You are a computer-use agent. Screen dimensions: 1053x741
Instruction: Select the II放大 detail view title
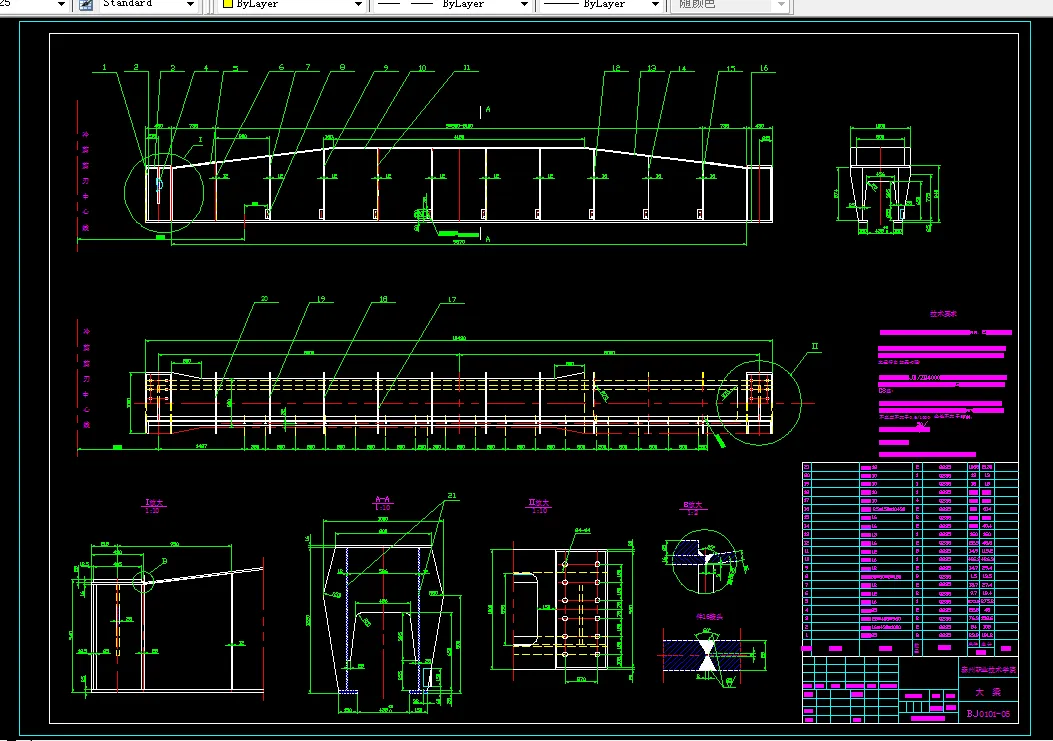[539, 503]
